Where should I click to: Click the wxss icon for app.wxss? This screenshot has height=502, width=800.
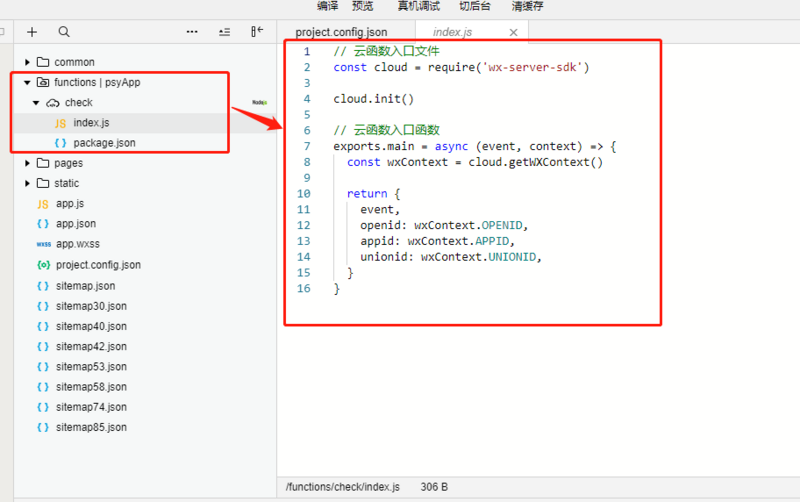(x=43, y=244)
